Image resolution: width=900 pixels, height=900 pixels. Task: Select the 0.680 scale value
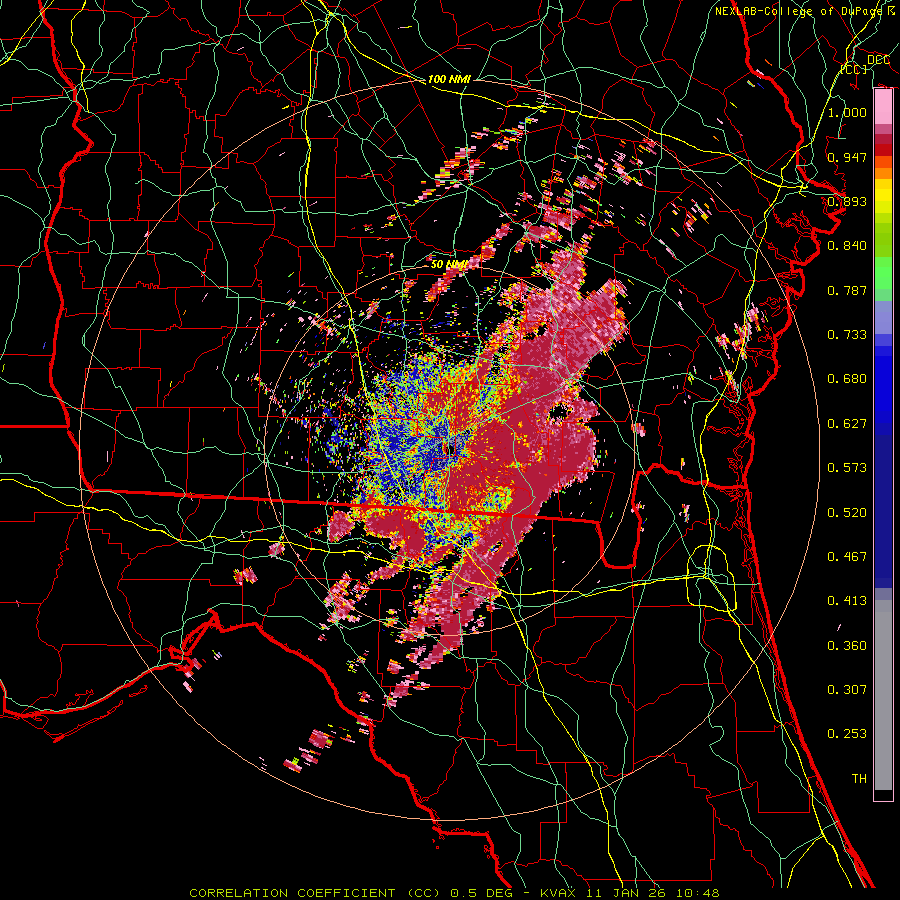[x=847, y=379]
